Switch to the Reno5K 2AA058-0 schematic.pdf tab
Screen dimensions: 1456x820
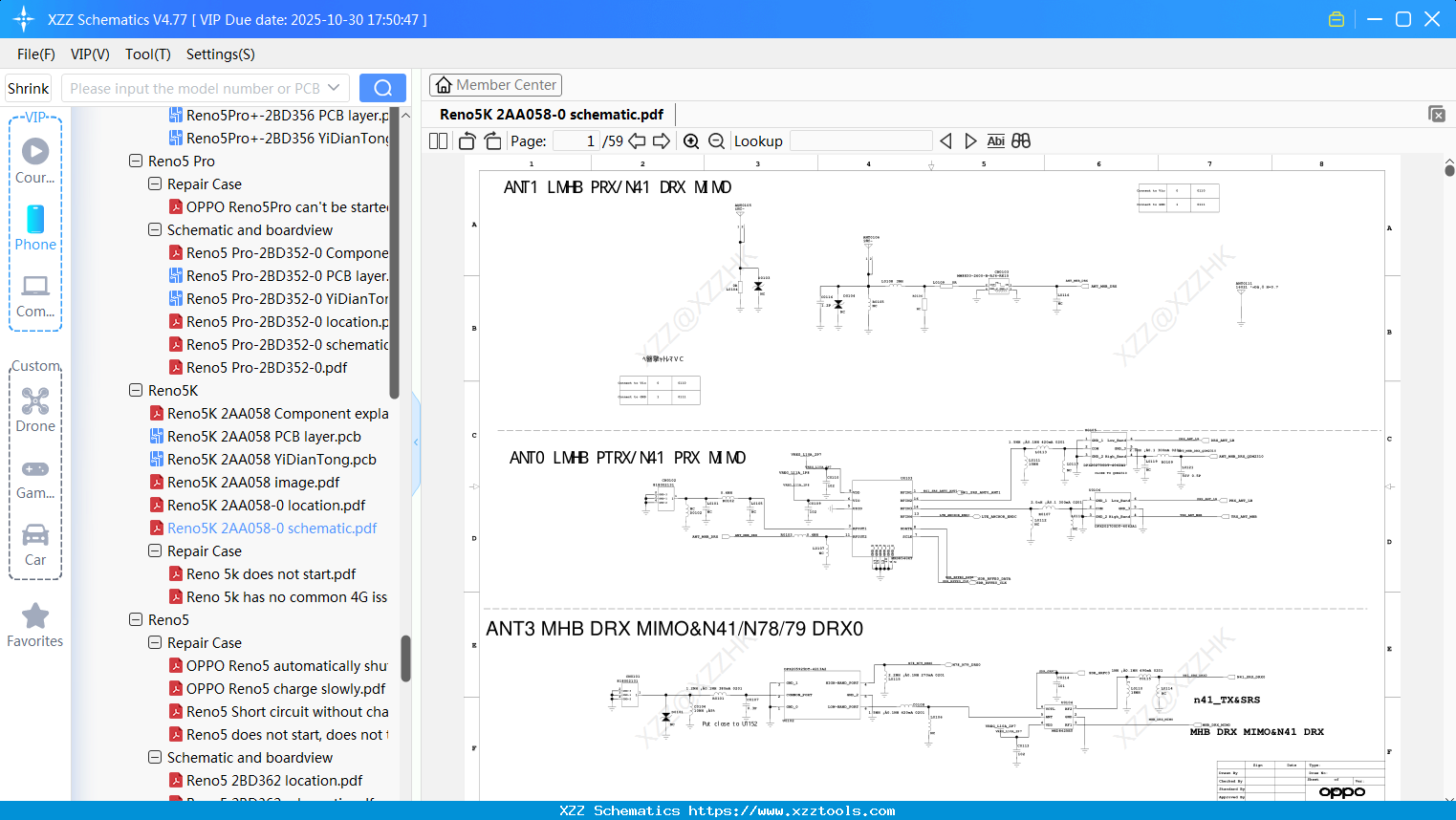click(x=552, y=114)
